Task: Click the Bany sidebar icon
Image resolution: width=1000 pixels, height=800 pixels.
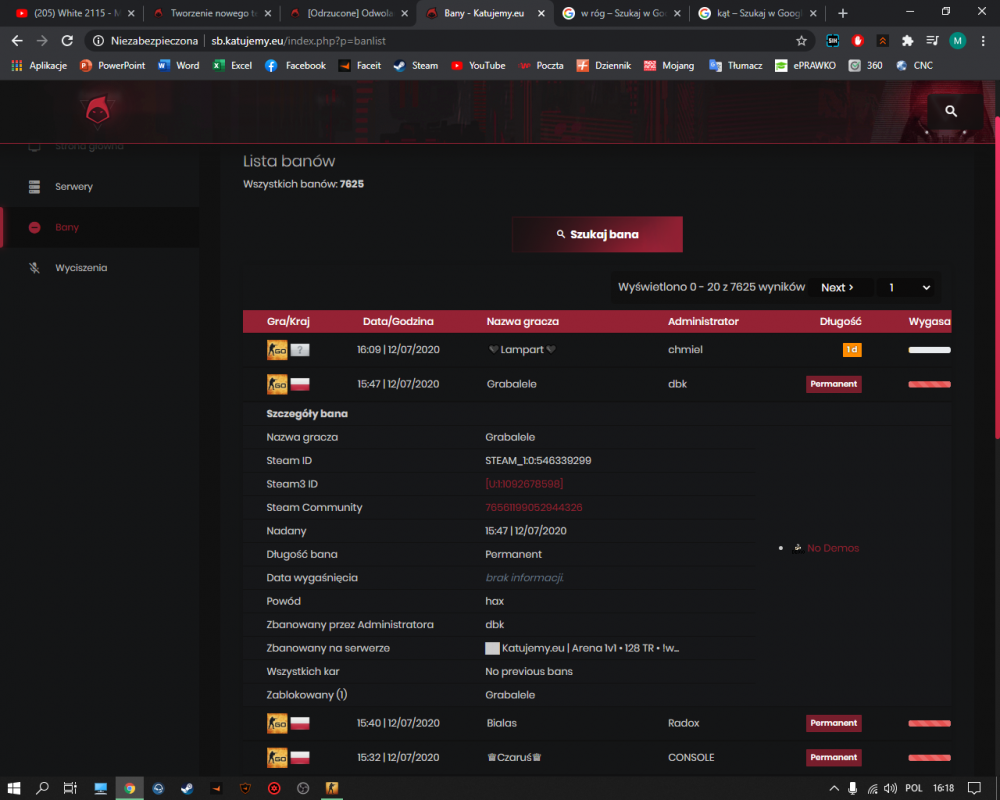Action: tap(34, 227)
